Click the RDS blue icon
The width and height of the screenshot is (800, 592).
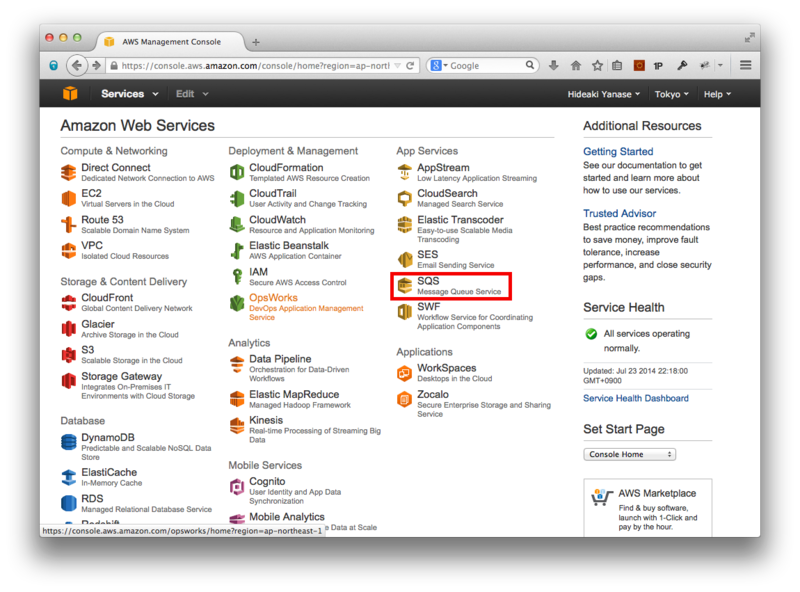pyautogui.click(x=69, y=503)
